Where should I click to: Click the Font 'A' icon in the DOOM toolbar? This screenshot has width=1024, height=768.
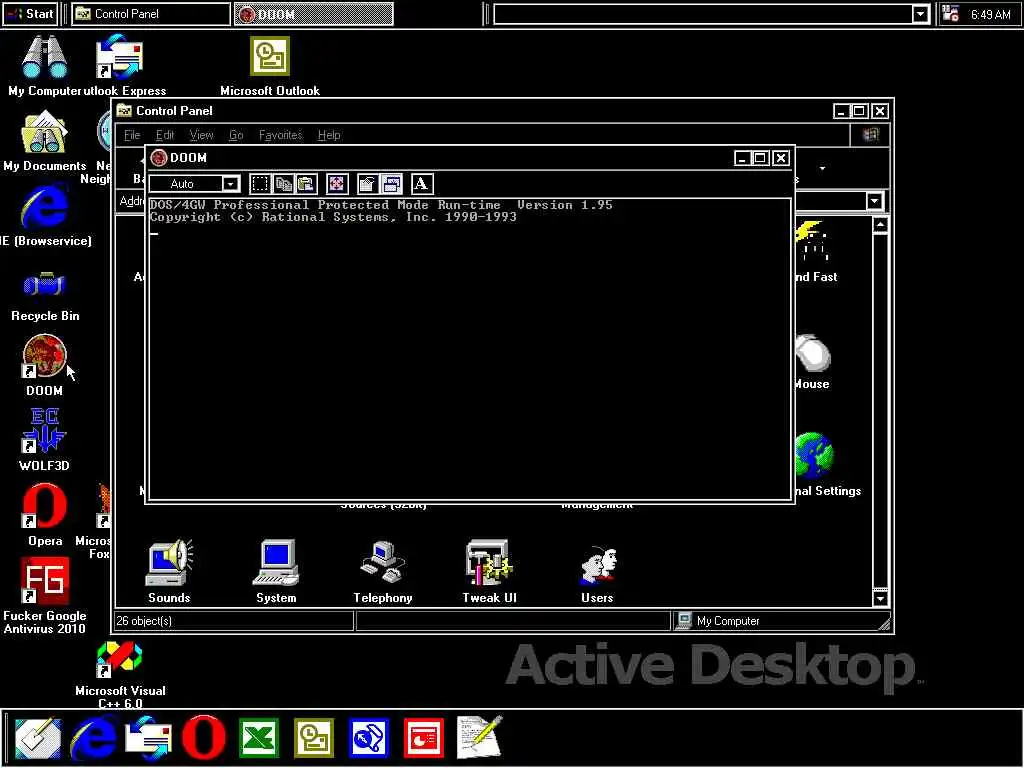click(421, 184)
